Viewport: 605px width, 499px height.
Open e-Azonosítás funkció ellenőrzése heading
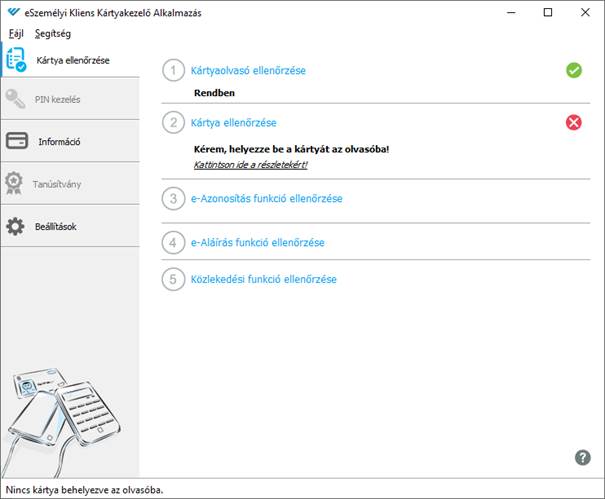267,198
